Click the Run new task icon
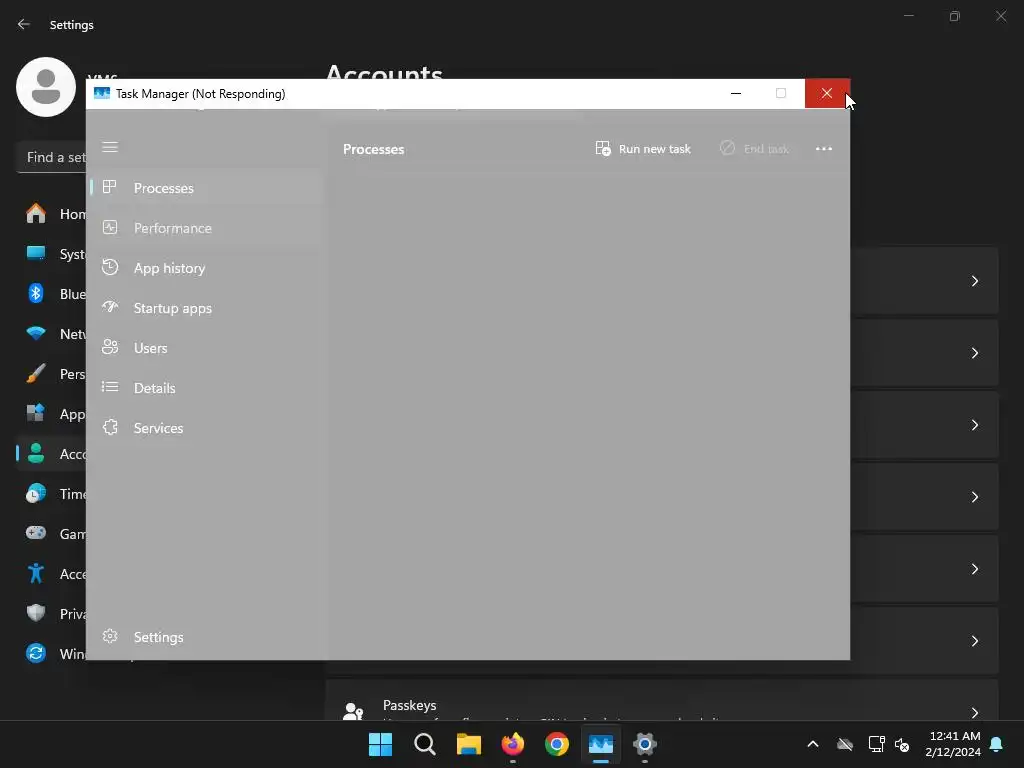 [x=603, y=149]
